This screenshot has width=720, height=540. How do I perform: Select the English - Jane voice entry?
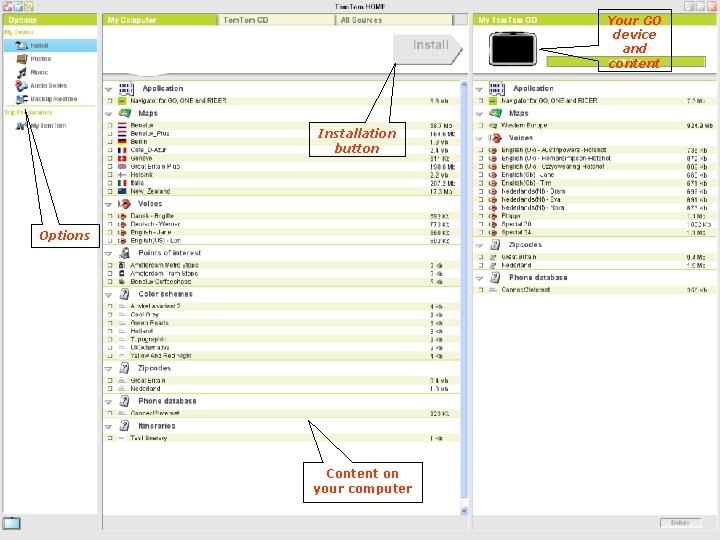coord(281,232)
